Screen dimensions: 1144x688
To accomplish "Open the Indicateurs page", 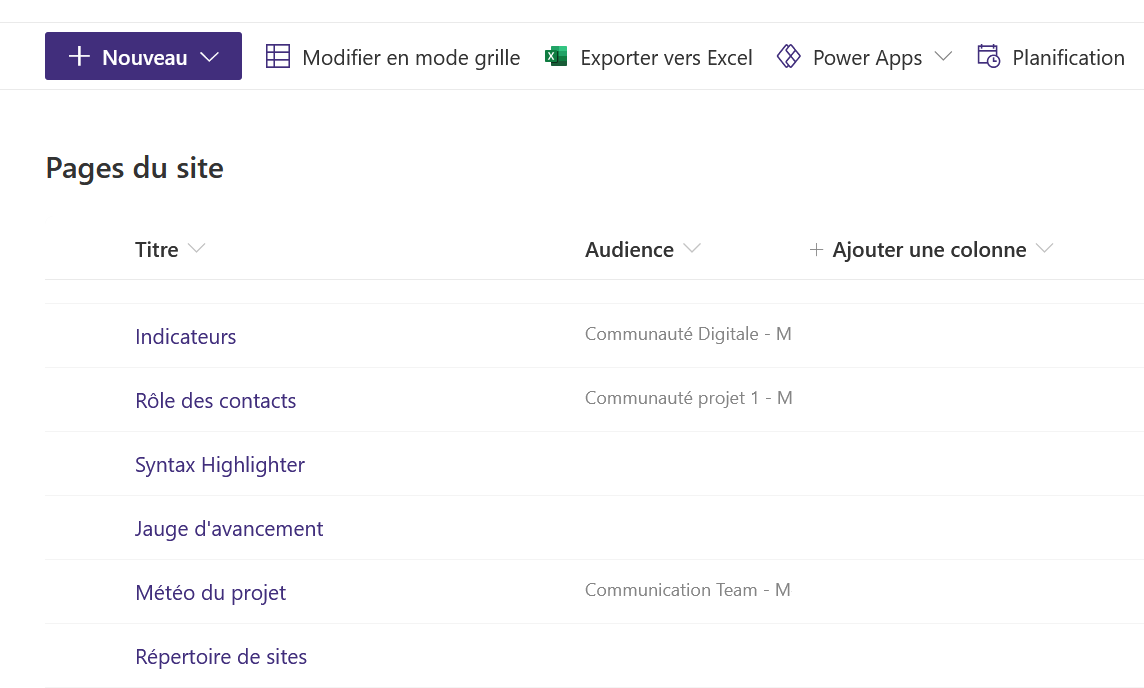I will 185,336.
